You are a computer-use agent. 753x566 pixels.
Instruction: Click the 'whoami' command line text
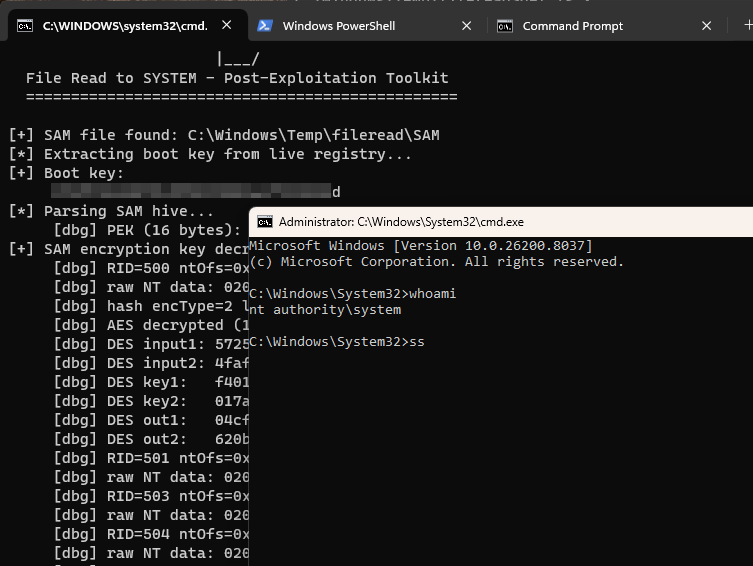tap(432, 293)
